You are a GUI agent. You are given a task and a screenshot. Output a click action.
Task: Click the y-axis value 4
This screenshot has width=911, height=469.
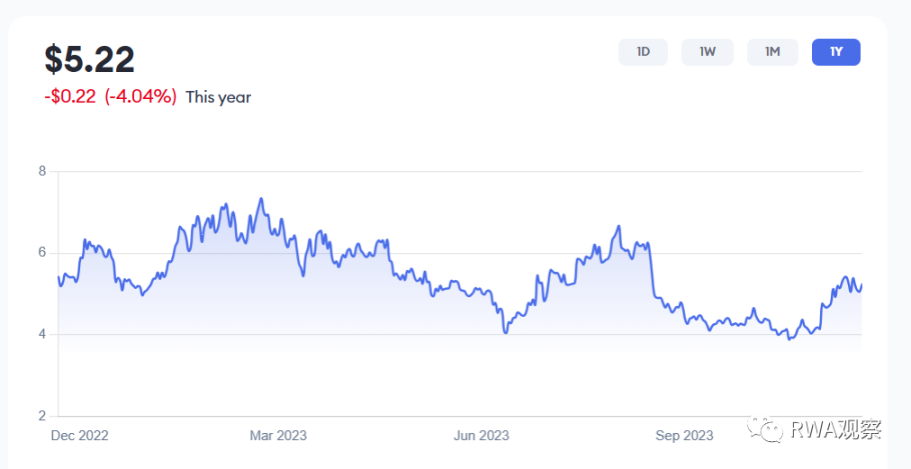point(42,334)
